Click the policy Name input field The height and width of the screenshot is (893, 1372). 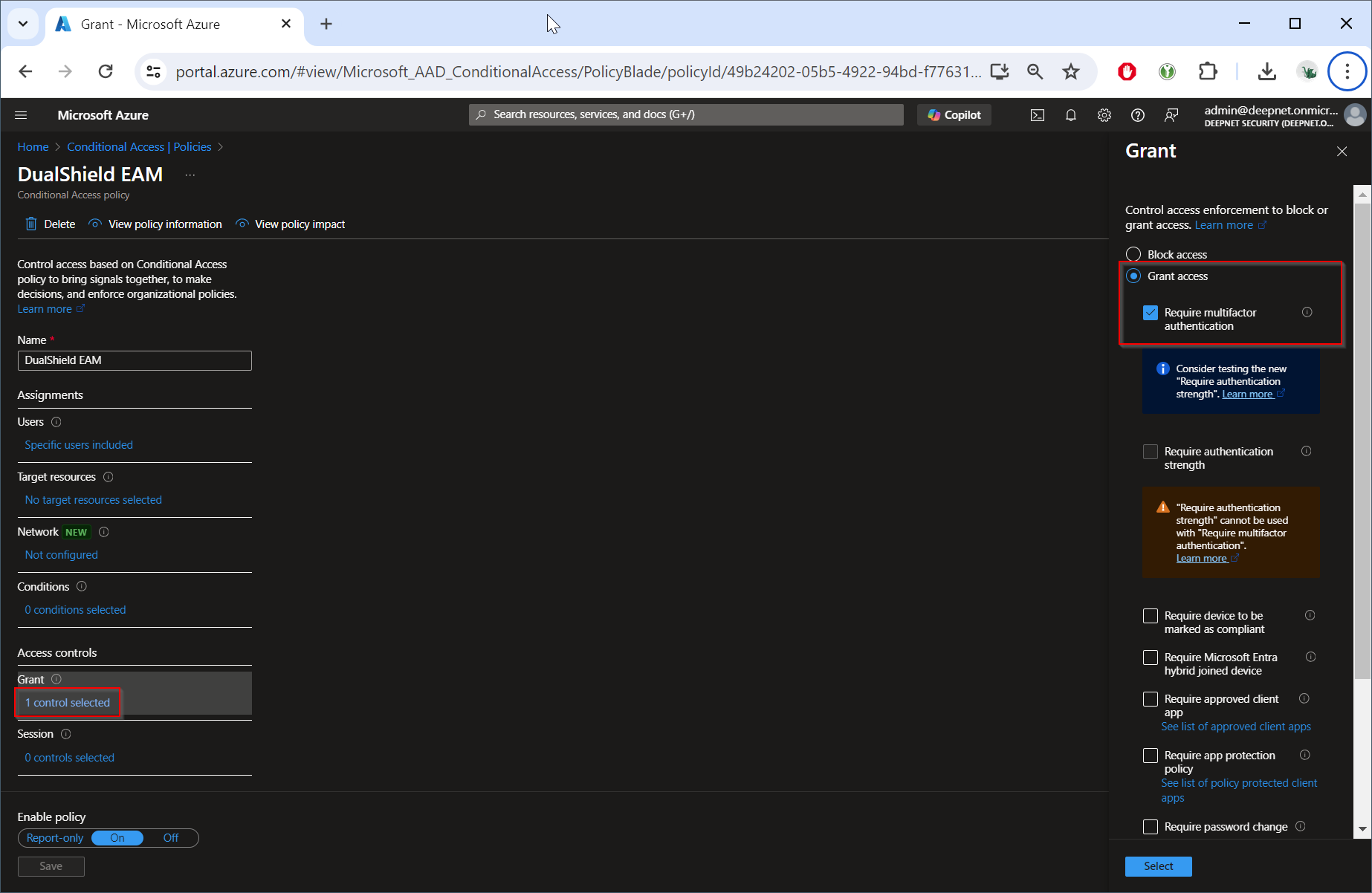pyautogui.click(x=135, y=360)
